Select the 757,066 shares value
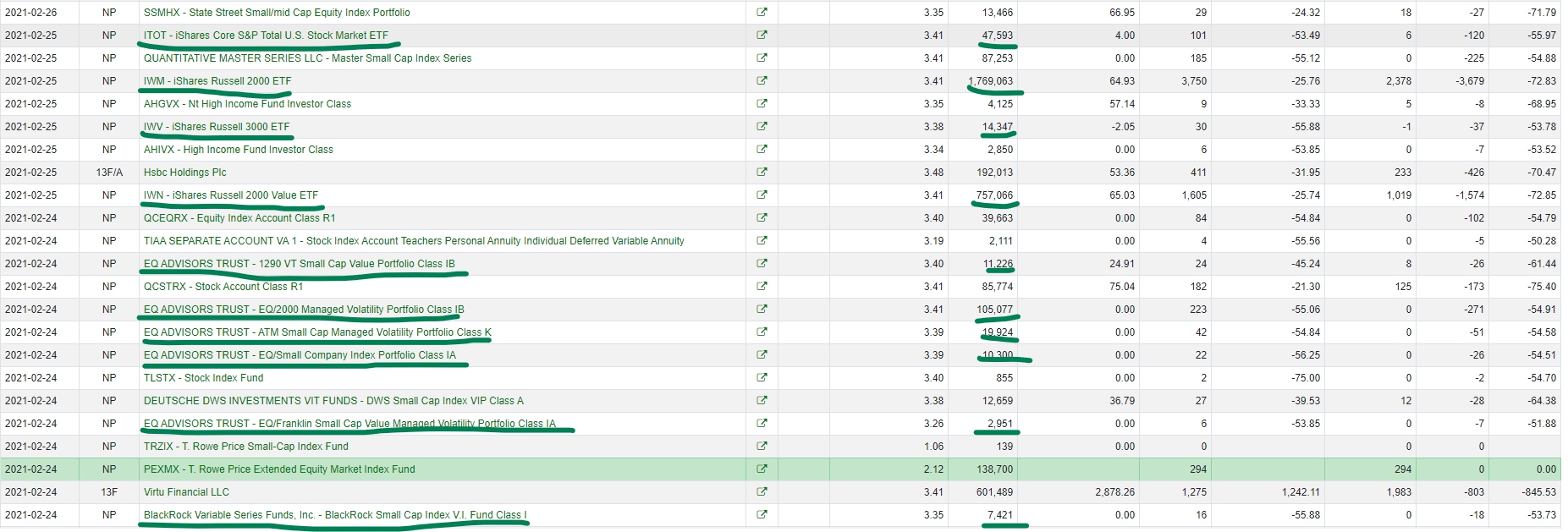This screenshot has width=1568, height=532. pos(994,195)
